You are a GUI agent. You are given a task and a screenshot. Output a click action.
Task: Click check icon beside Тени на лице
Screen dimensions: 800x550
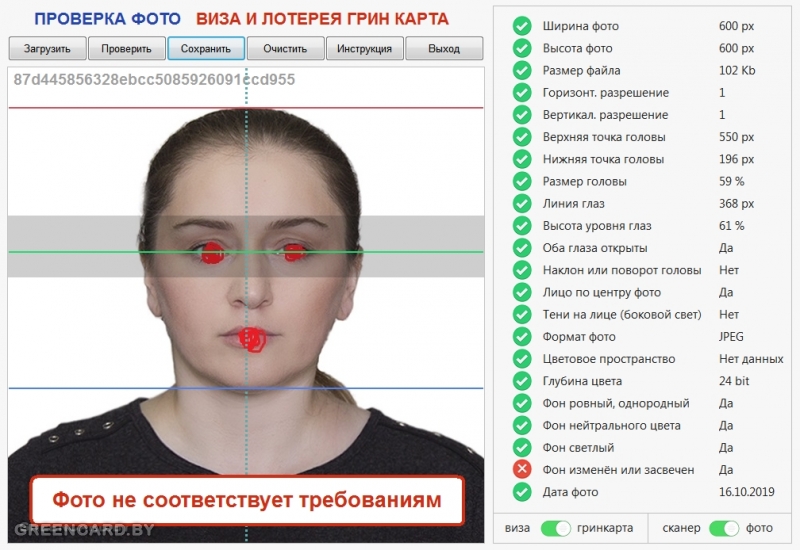(522, 314)
